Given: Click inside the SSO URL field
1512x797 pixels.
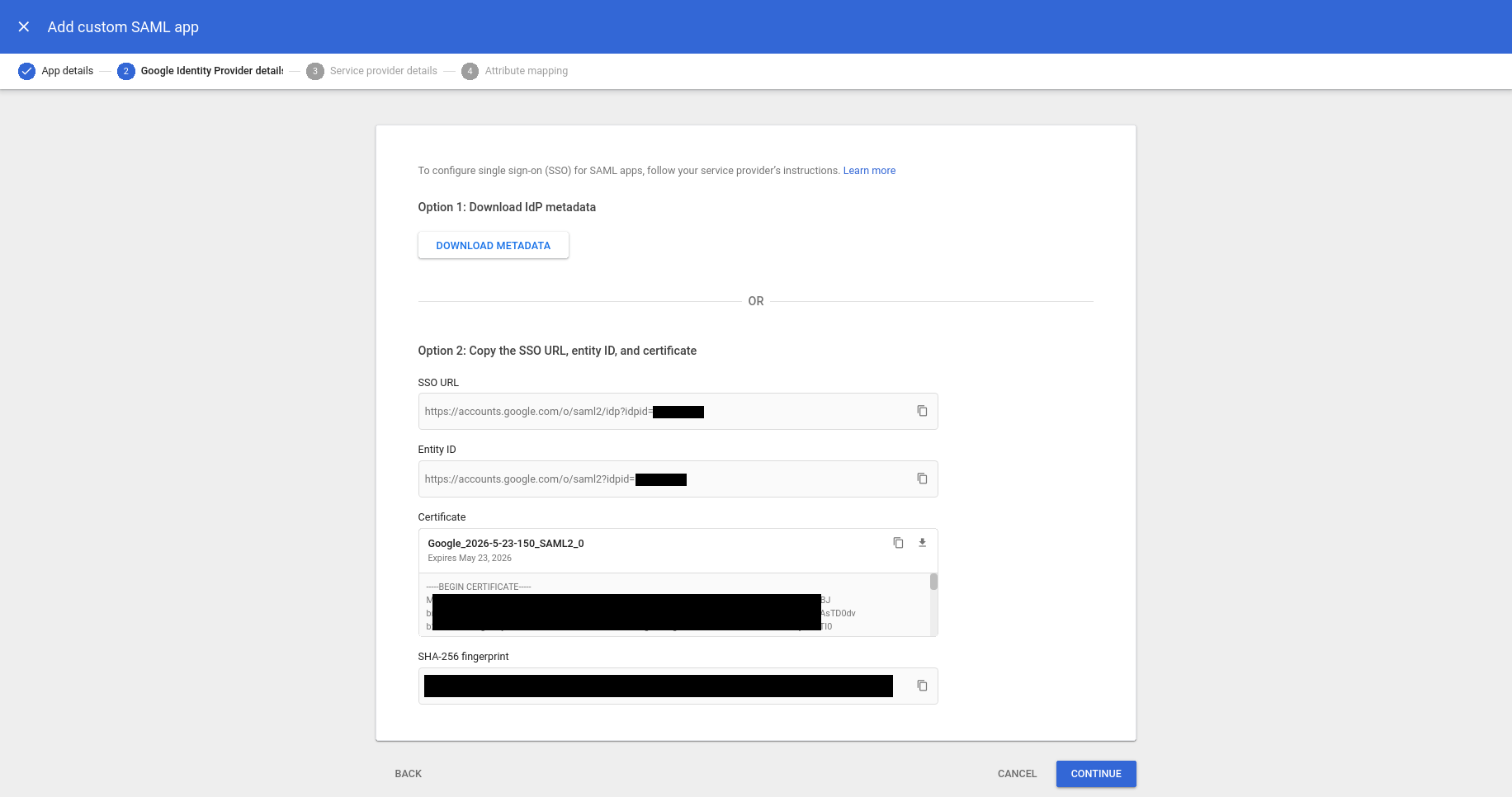Looking at the screenshot, I should pyautogui.click(x=678, y=412).
